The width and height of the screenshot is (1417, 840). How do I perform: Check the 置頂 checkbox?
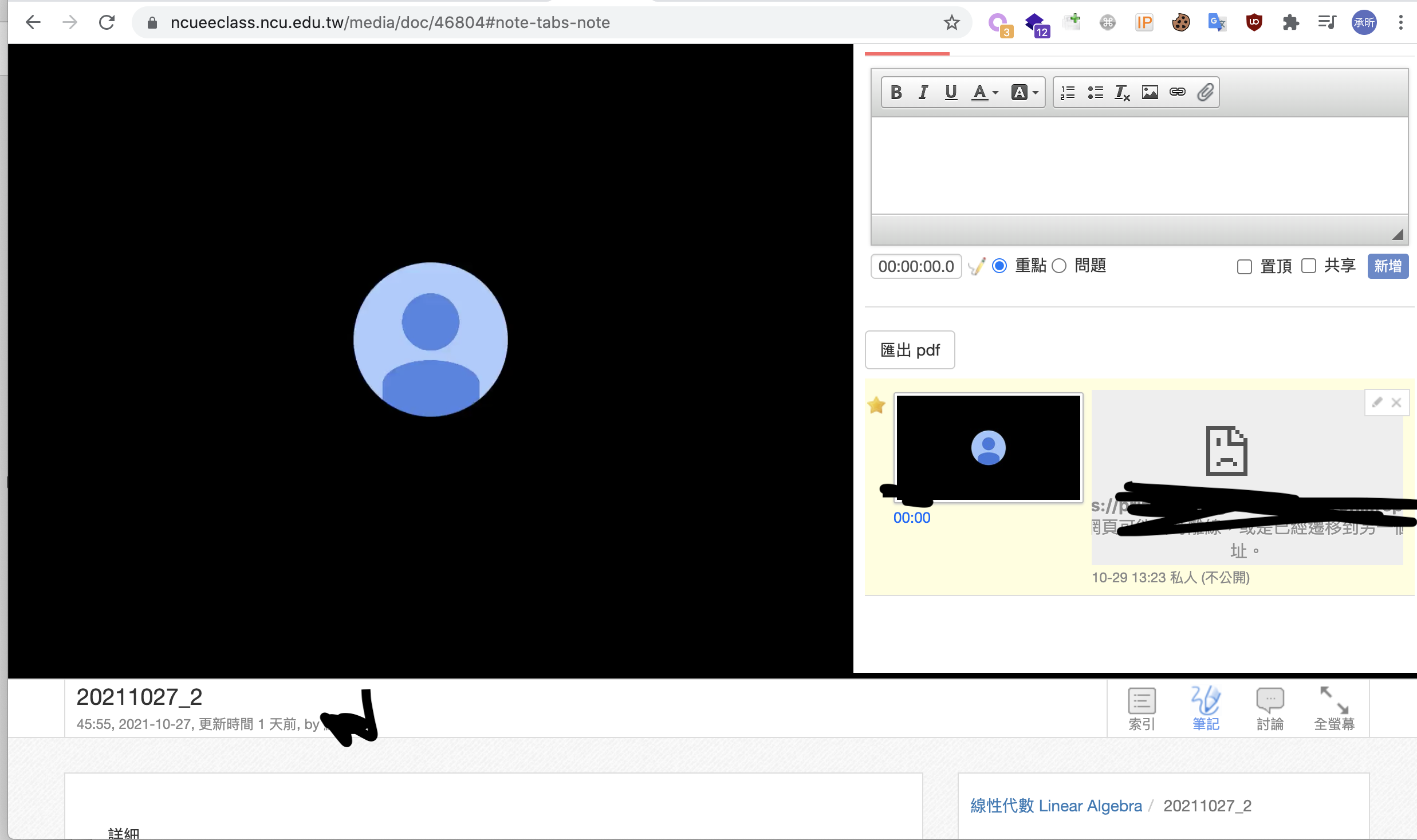coord(1244,266)
